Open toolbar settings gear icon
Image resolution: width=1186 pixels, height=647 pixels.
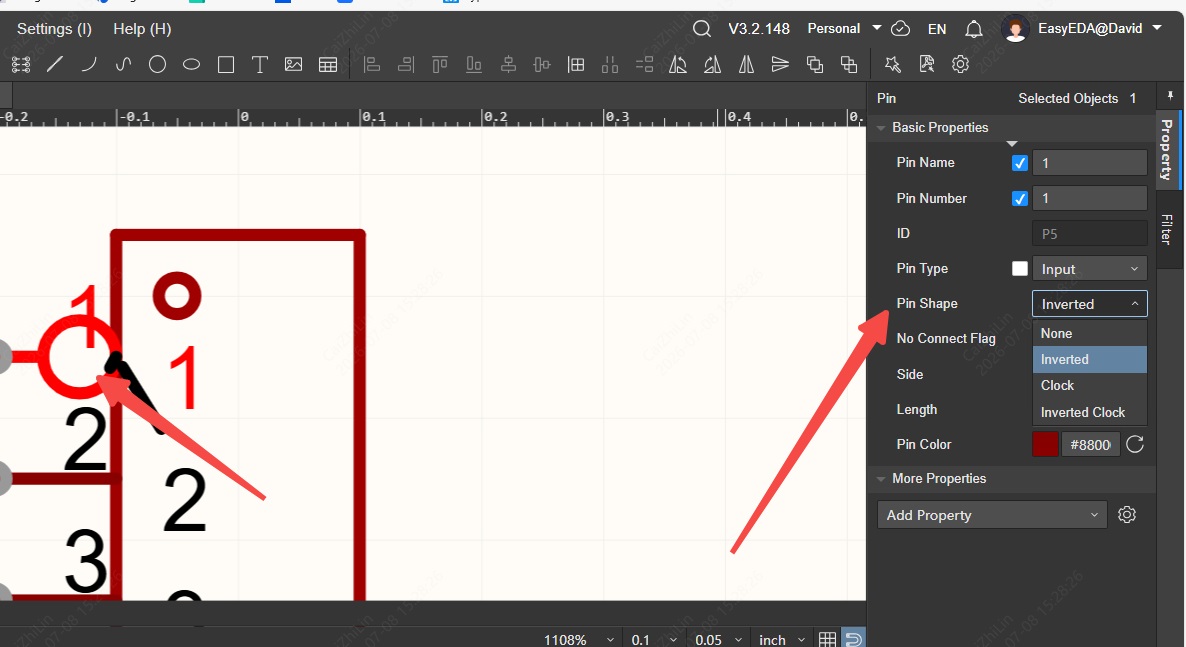point(961,65)
